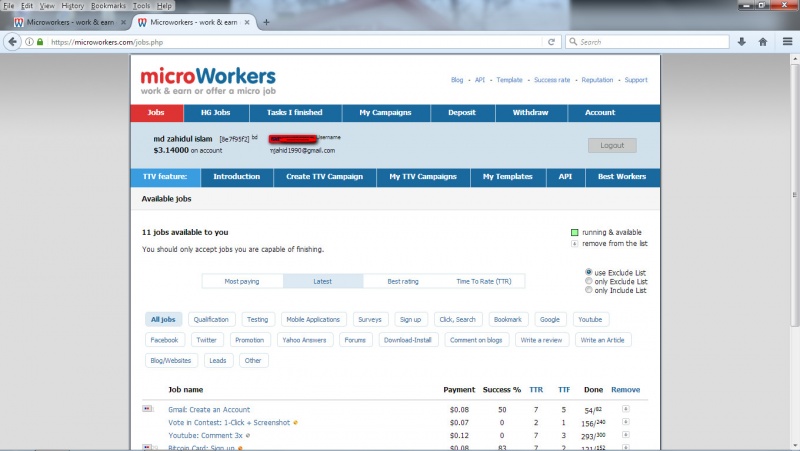Go to My Campaigns tab

pyautogui.click(x=385, y=113)
